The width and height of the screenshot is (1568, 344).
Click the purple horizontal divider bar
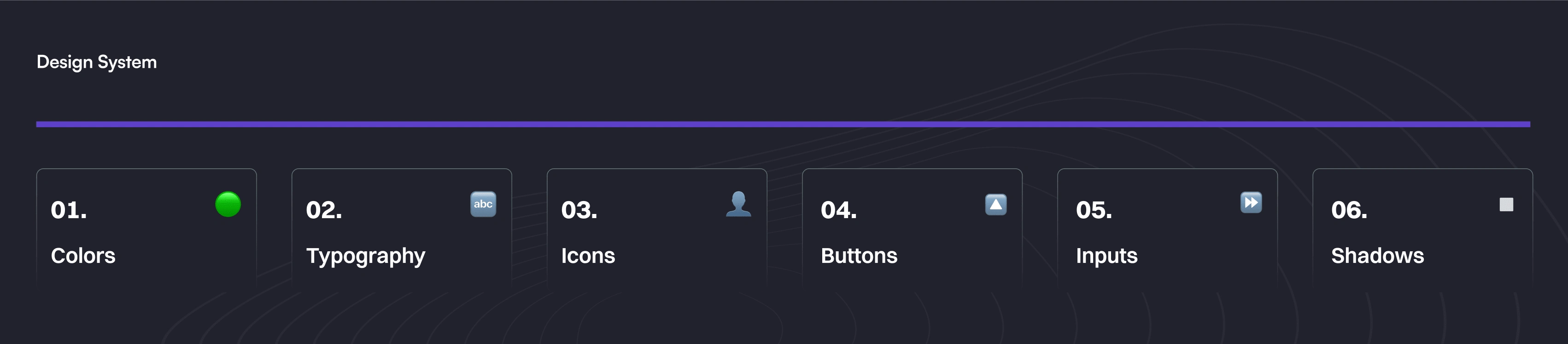(783, 124)
